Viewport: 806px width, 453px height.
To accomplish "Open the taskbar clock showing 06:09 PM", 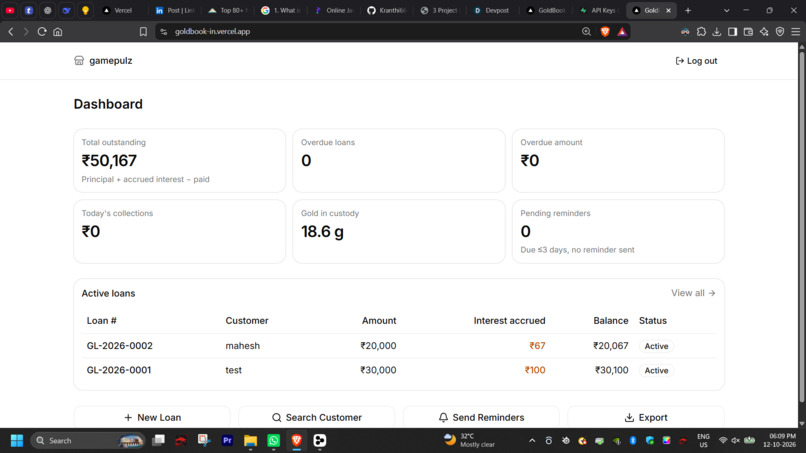I will (782, 440).
